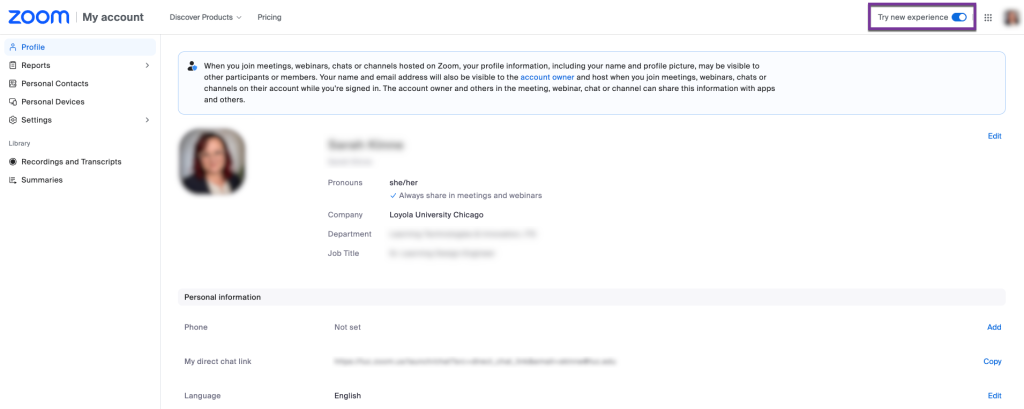Add a phone number
This screenshot has width=1024, height=409.
point(994,327)
